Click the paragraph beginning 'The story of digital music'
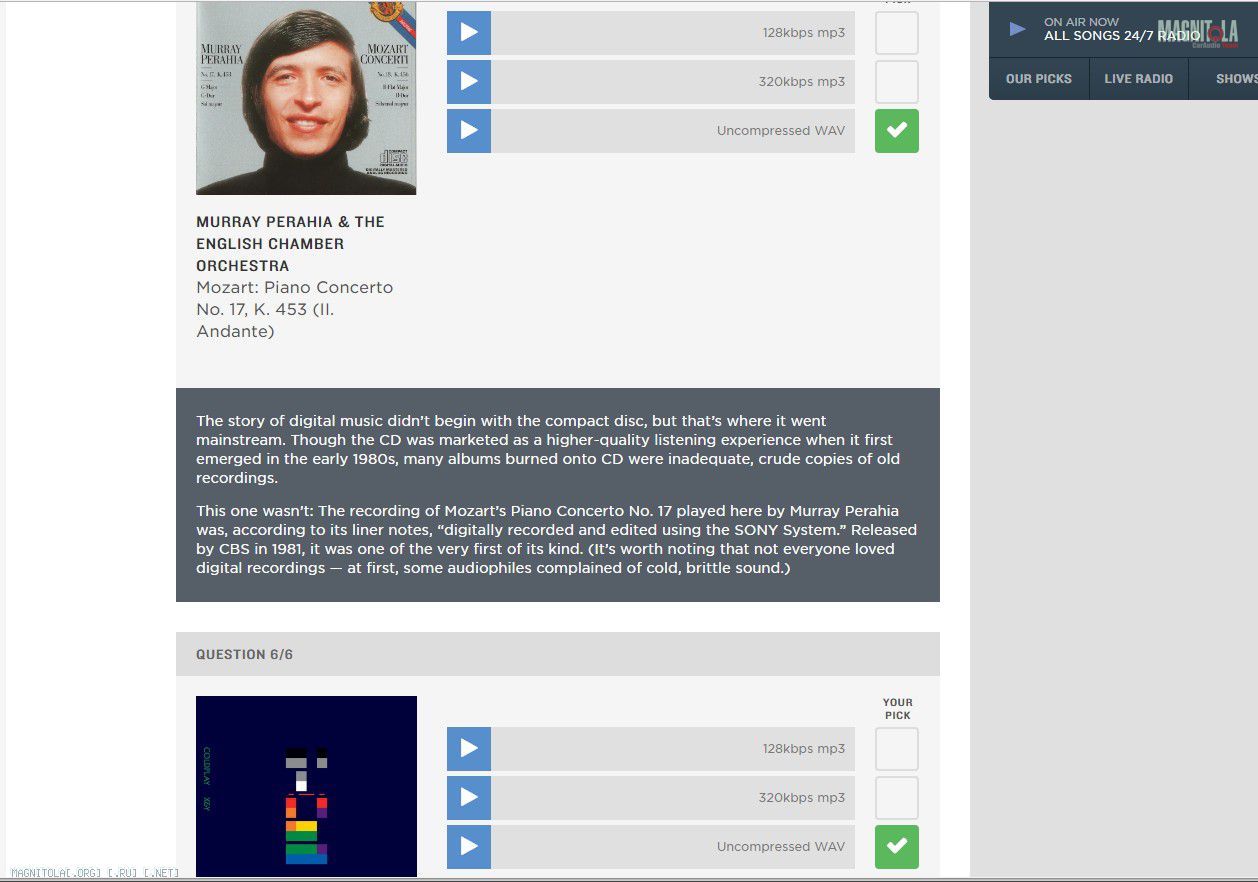 click(548, 449)
